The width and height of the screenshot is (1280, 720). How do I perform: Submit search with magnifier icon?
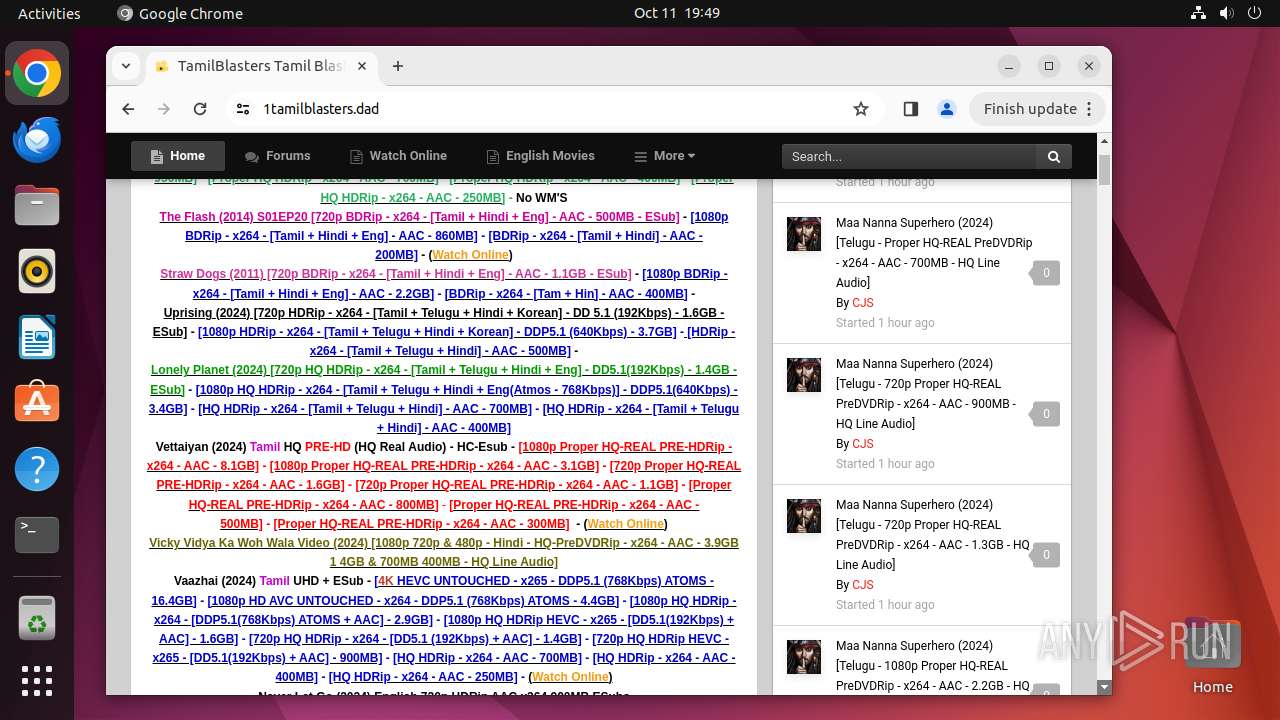[1054, 156]
